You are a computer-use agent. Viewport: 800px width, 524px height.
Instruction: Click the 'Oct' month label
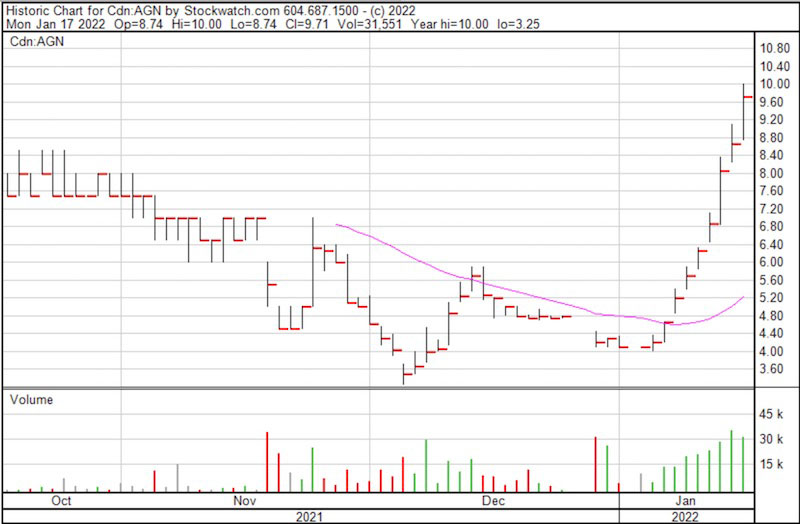[x=61, y=501]
